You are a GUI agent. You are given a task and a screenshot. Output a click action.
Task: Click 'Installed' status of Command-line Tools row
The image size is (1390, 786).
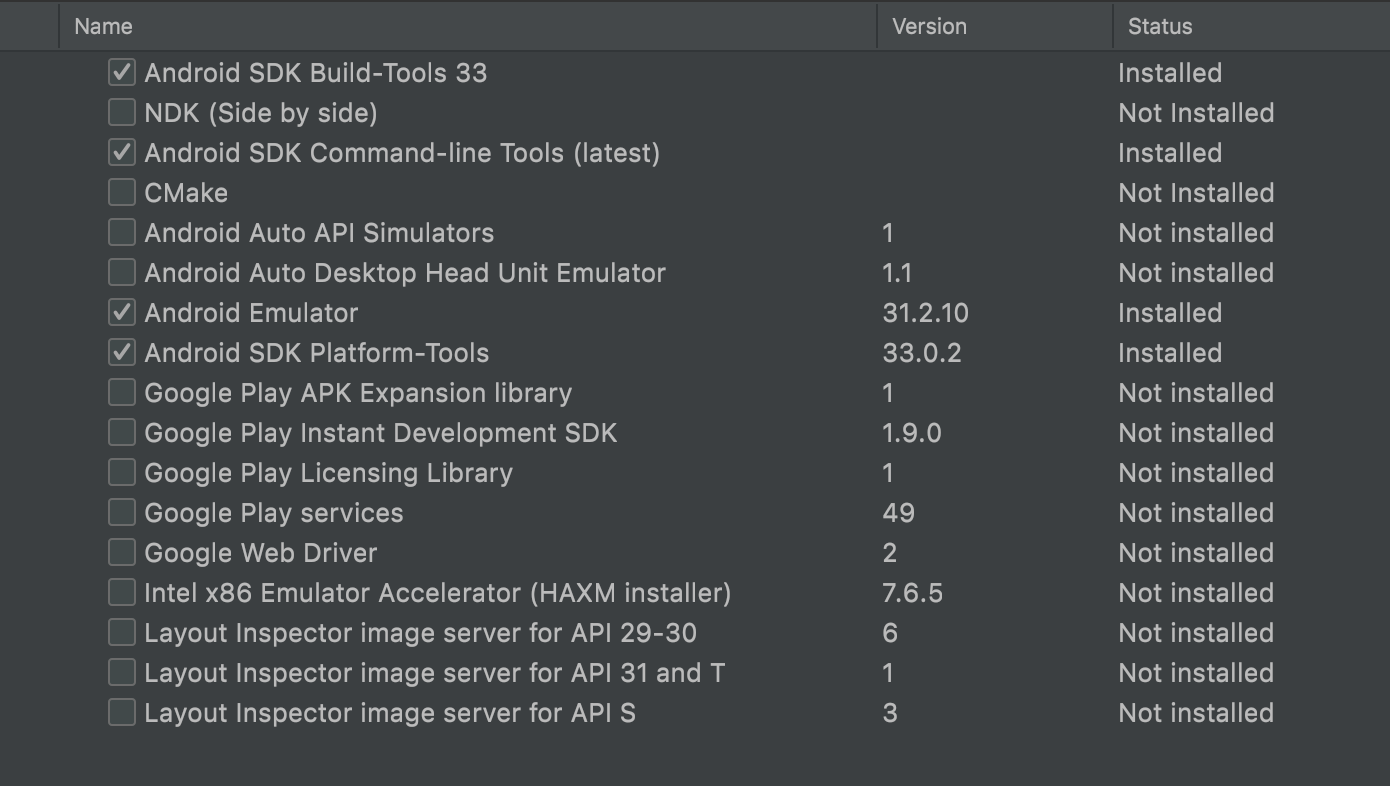tap(1170, 153)
